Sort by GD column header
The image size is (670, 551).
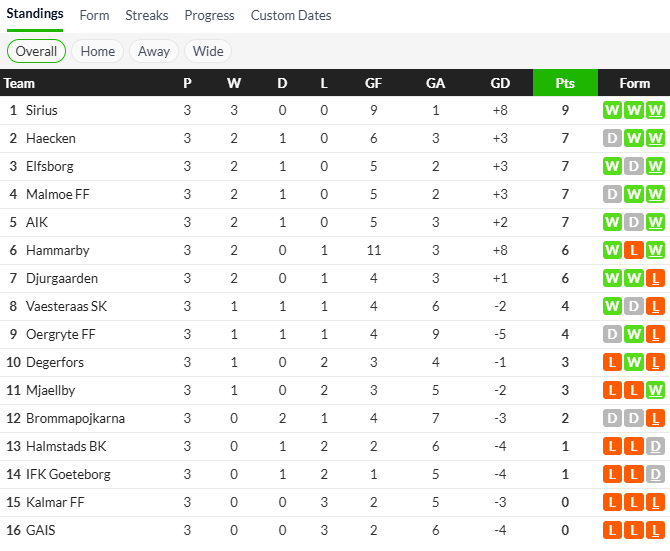[x=501, y=83]
